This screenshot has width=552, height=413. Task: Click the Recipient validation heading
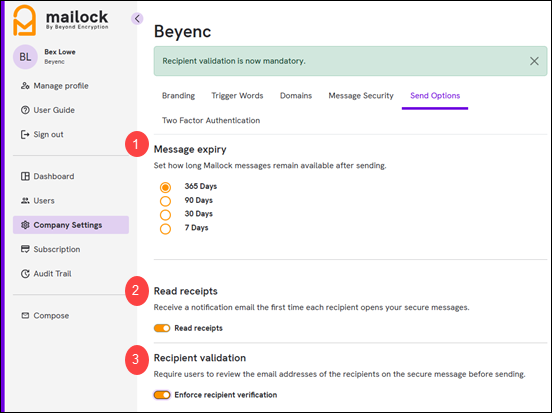(200, 358)
